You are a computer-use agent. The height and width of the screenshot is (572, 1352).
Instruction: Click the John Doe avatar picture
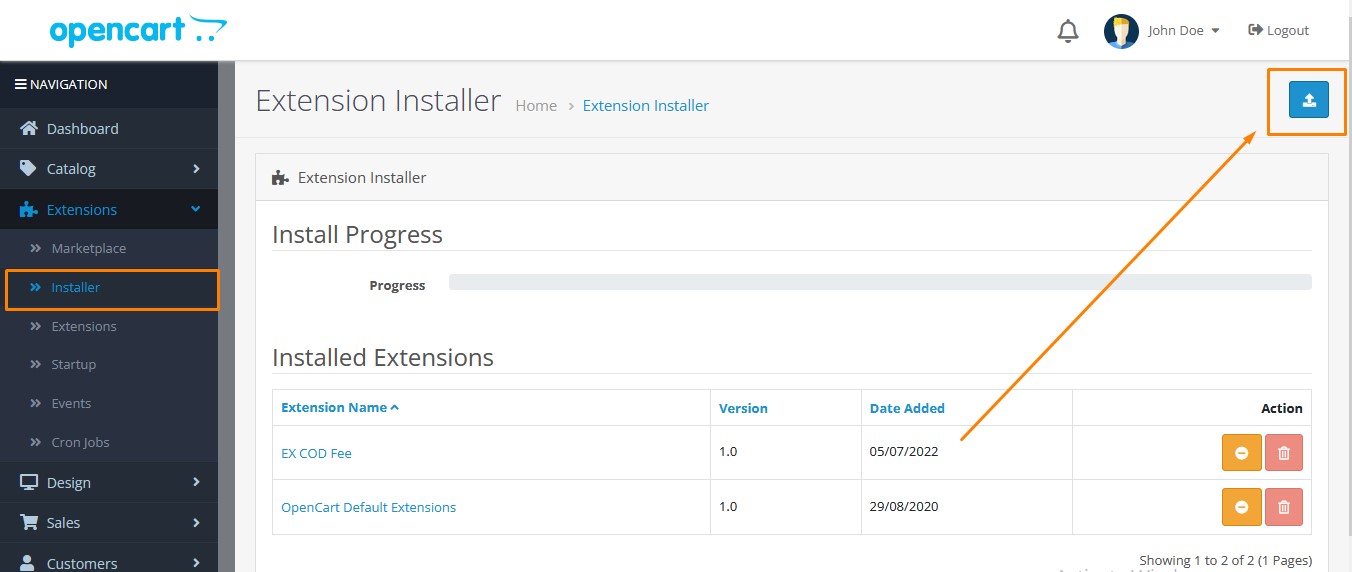1121,31
